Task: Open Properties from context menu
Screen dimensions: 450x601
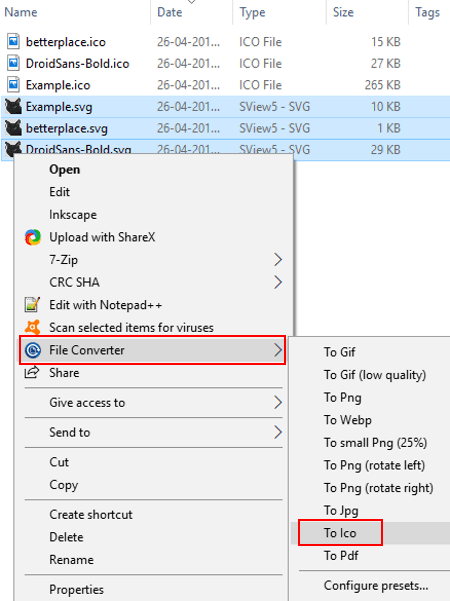Action: tap(76, 590)
